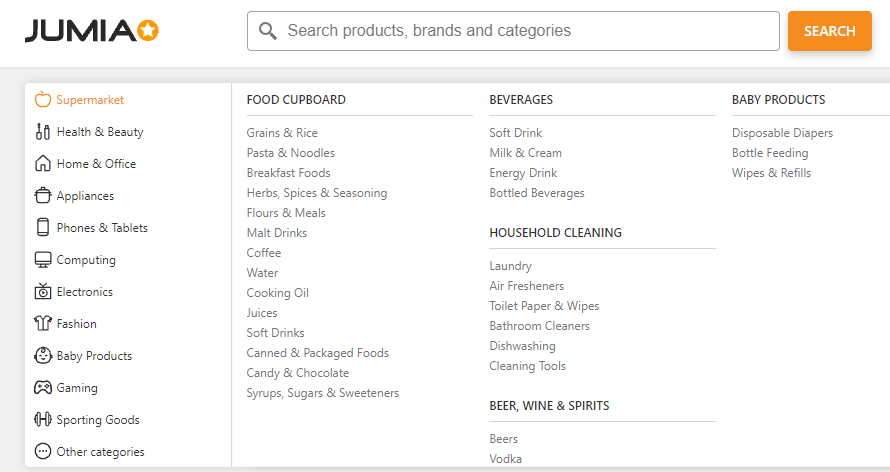Open the Household Cleaning section heading
The image size is (890, 472).
(555, 233)
